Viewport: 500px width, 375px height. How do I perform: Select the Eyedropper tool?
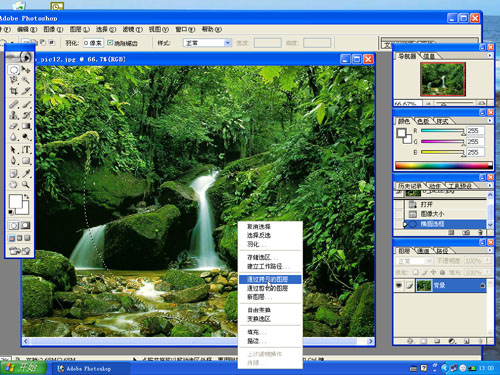(x=26, y=173)
